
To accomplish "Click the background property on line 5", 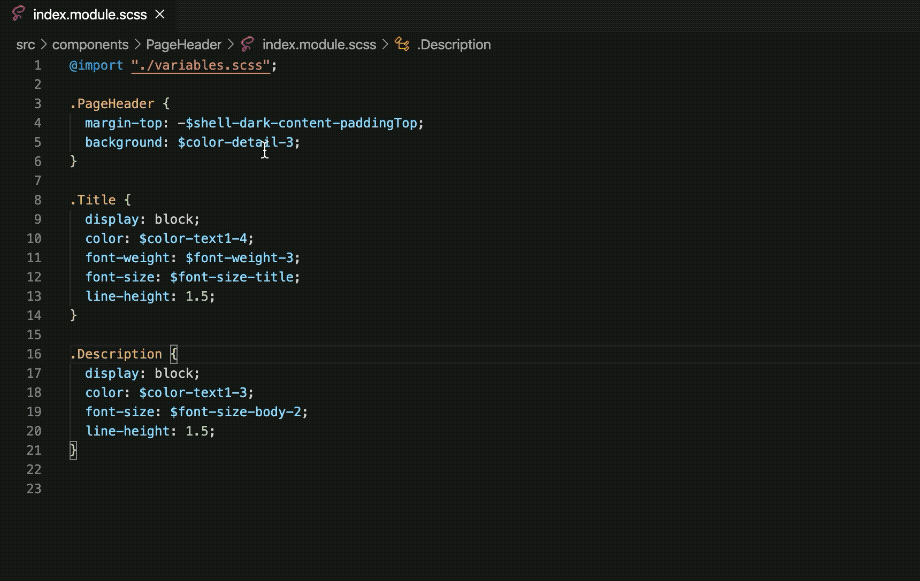I will point(123,143).
